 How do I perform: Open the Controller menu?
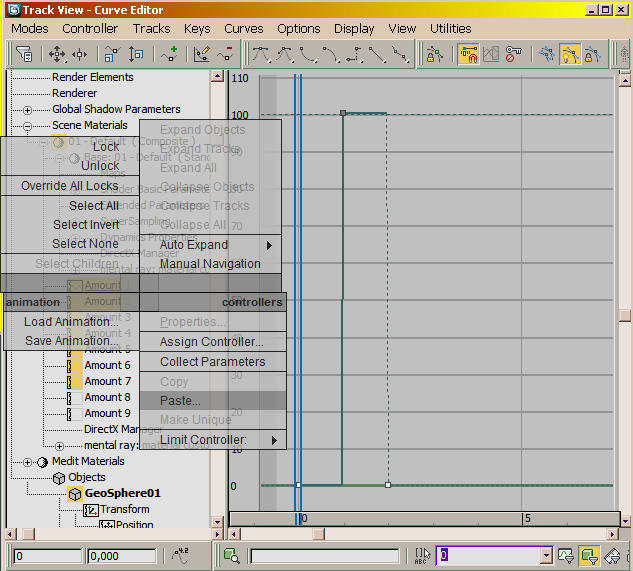coord(90,29)
